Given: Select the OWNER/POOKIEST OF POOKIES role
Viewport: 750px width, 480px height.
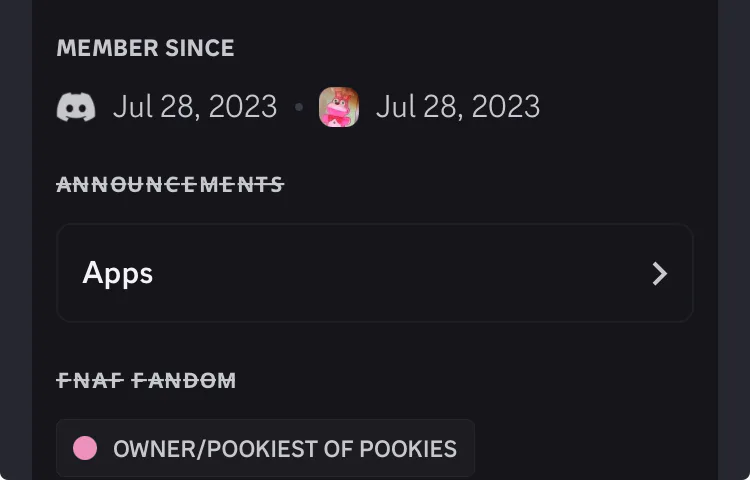Looking at the screenshot, I should click(x=265, y=448).
